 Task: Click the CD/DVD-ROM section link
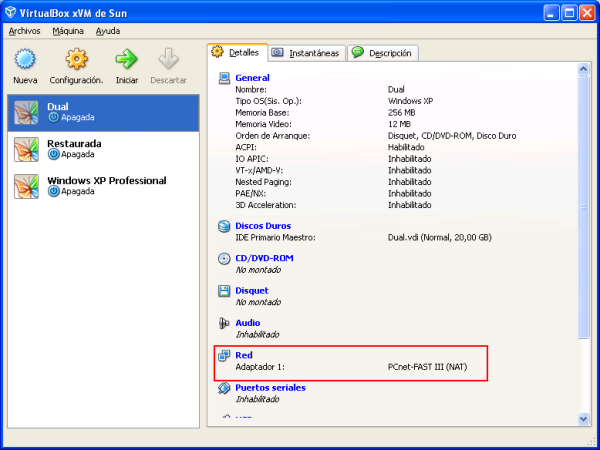coord(264,258)
